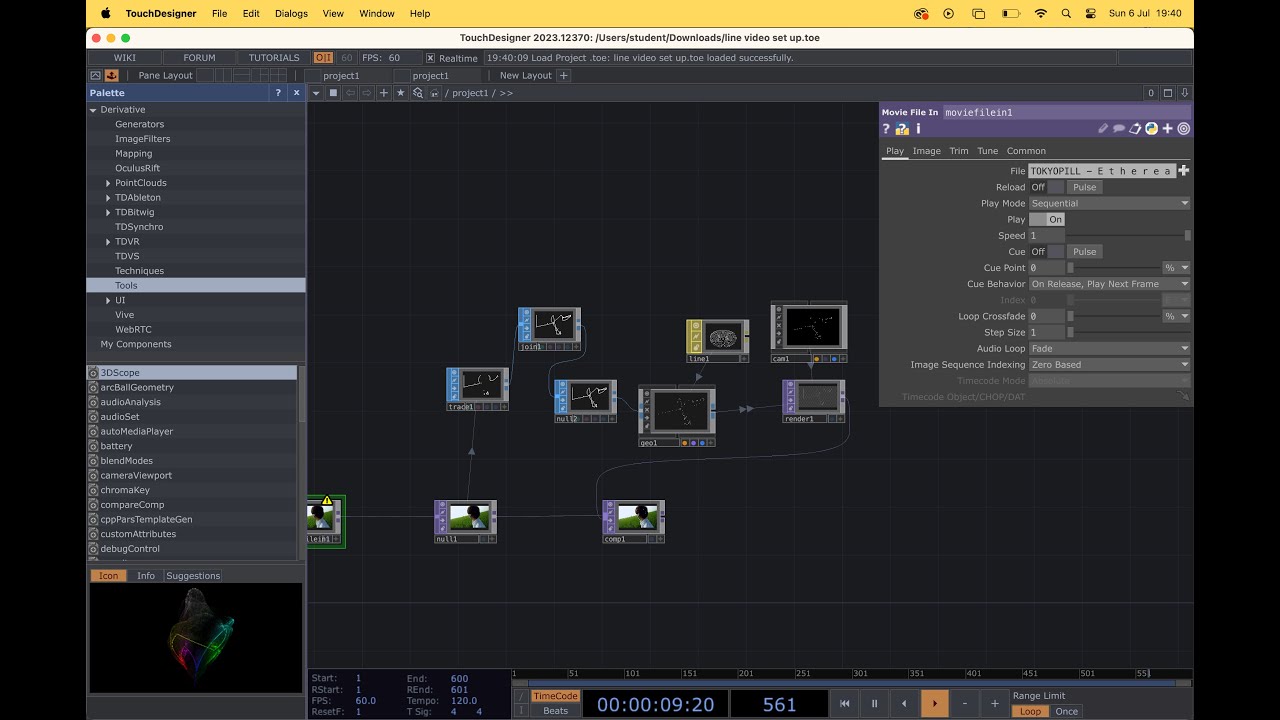Click the operator info 'i' icon
This screenshot has height=720, width=1280.
pyautogui.click(x=918, y=129)
